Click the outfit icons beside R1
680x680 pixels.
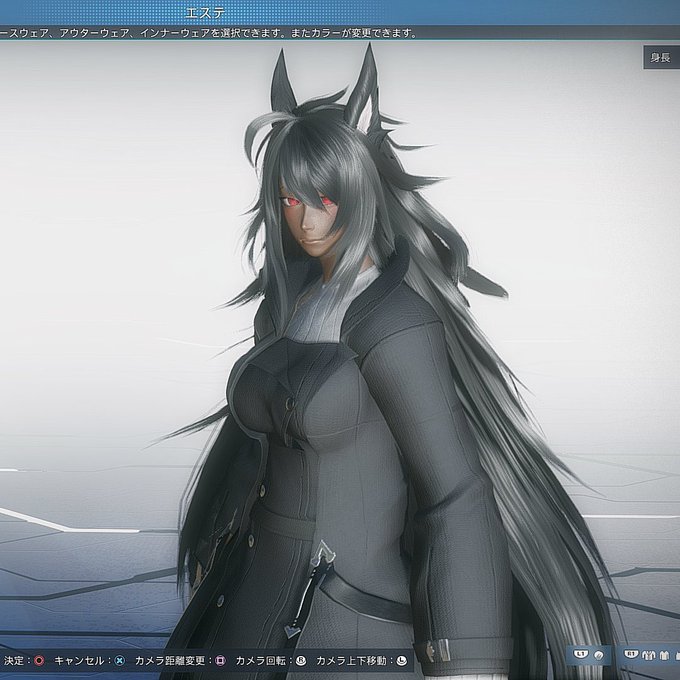click(659, 655)
